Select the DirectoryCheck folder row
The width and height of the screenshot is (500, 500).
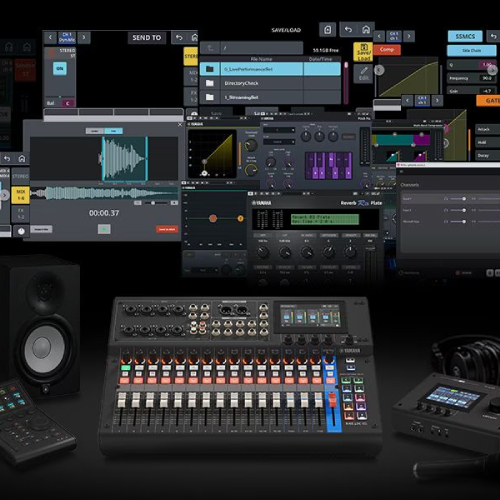tap(270, 83)
